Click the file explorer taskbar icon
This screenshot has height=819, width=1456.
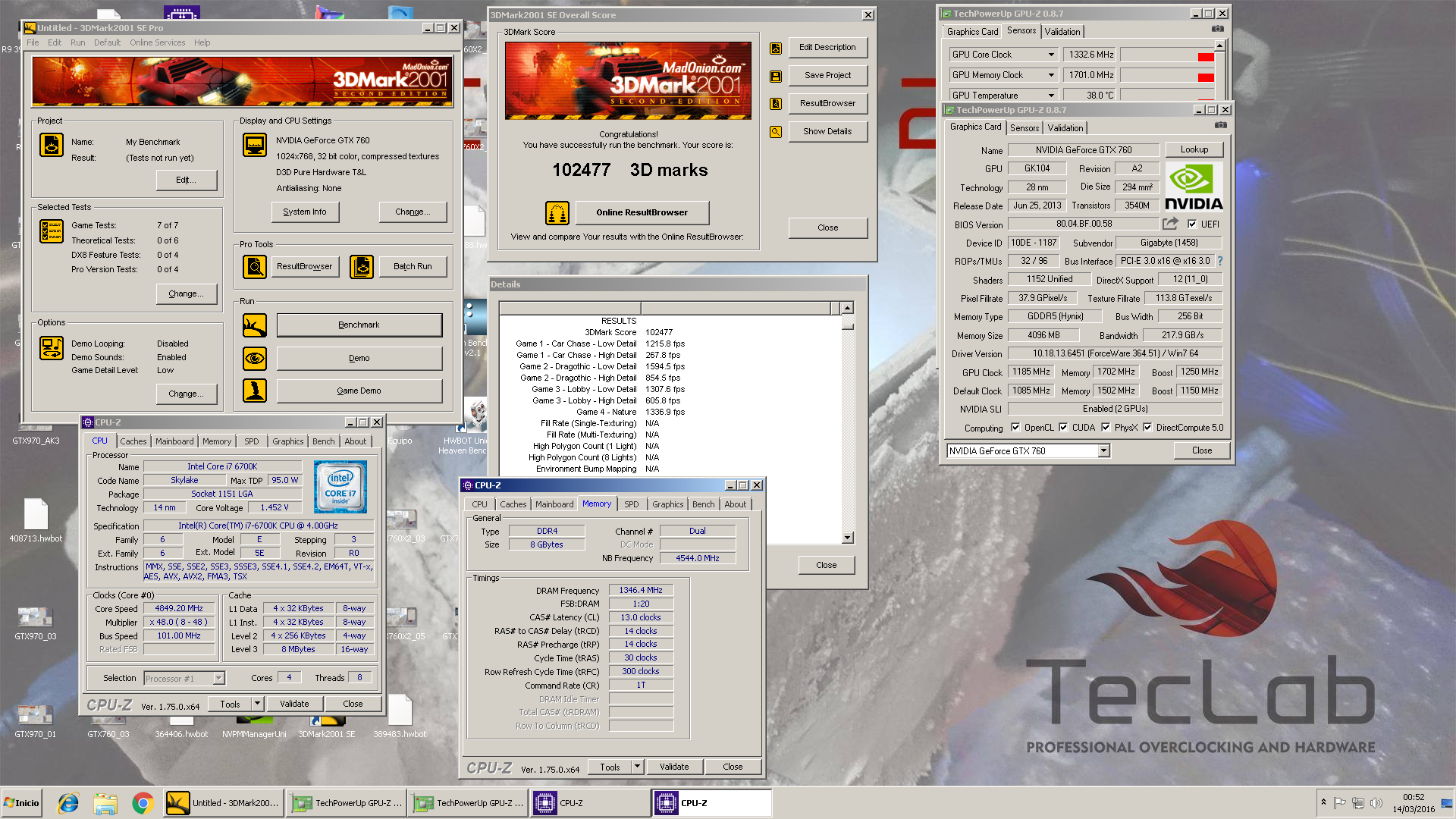coord(105,803)
